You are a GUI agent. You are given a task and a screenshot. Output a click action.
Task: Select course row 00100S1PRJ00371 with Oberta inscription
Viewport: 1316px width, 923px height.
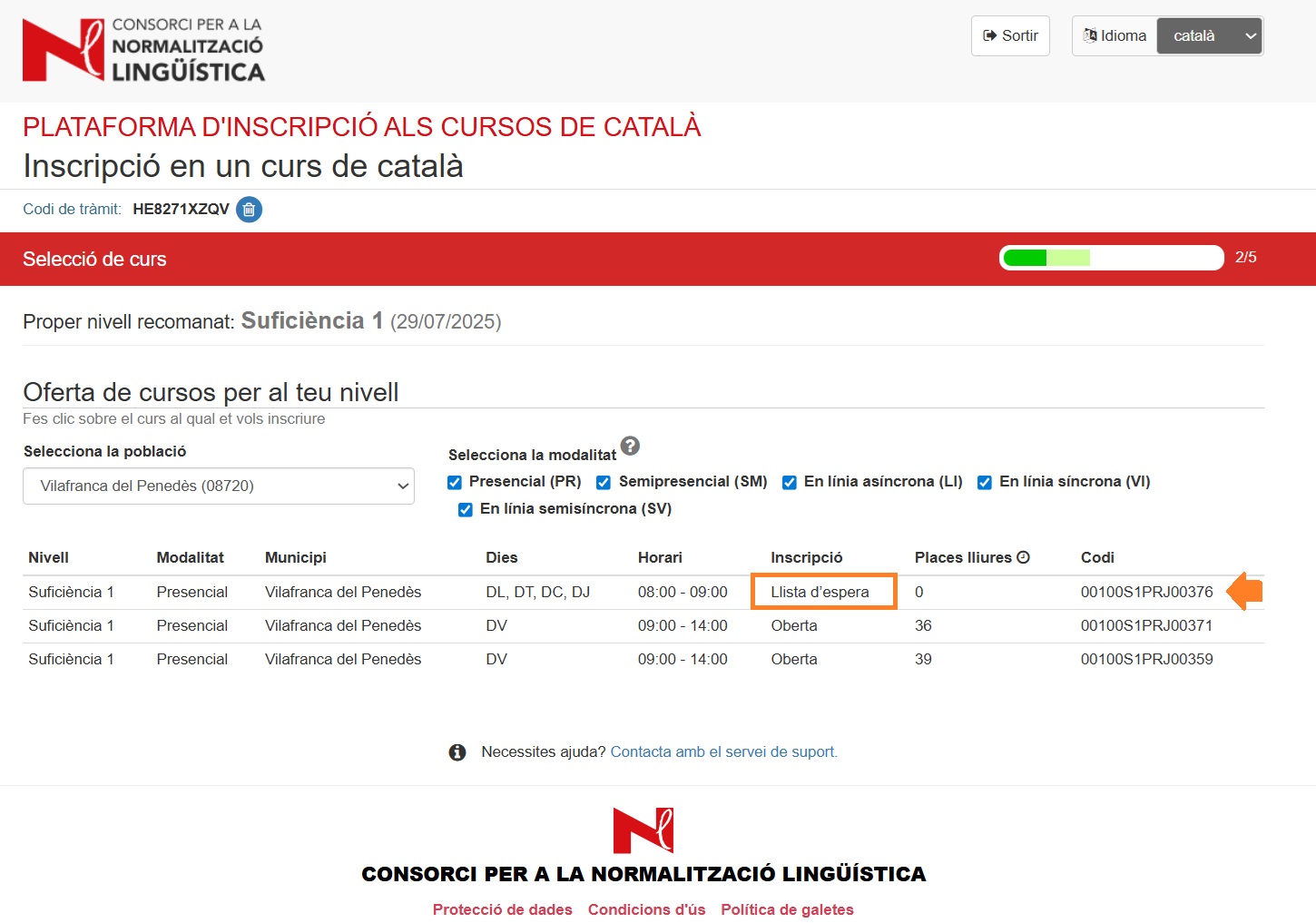point(635,625)
